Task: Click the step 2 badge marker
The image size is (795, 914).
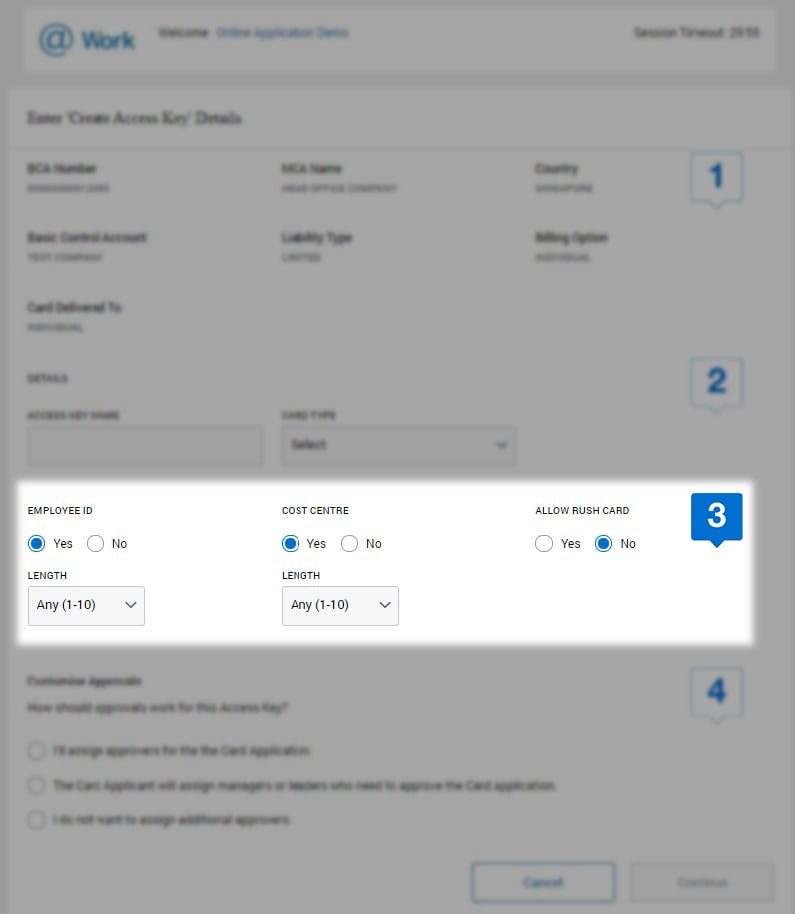Action: (716, 382)
